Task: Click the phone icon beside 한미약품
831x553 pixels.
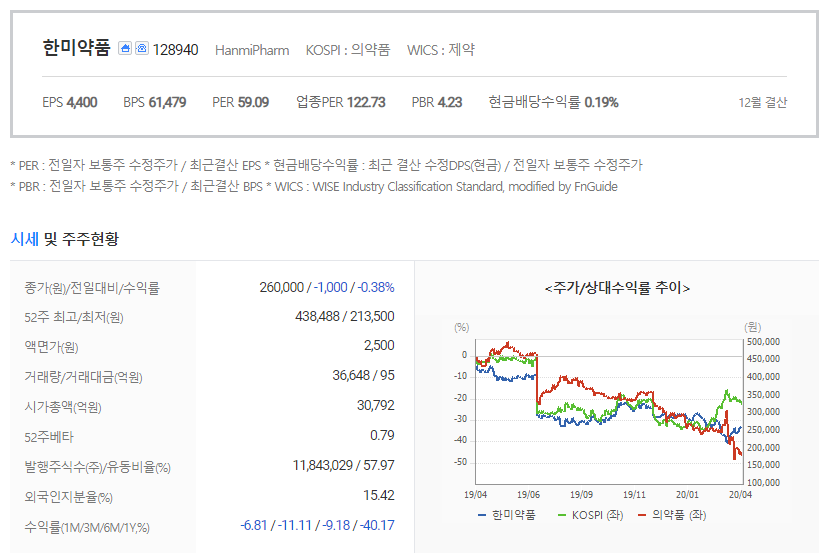Action: [142, 48]
